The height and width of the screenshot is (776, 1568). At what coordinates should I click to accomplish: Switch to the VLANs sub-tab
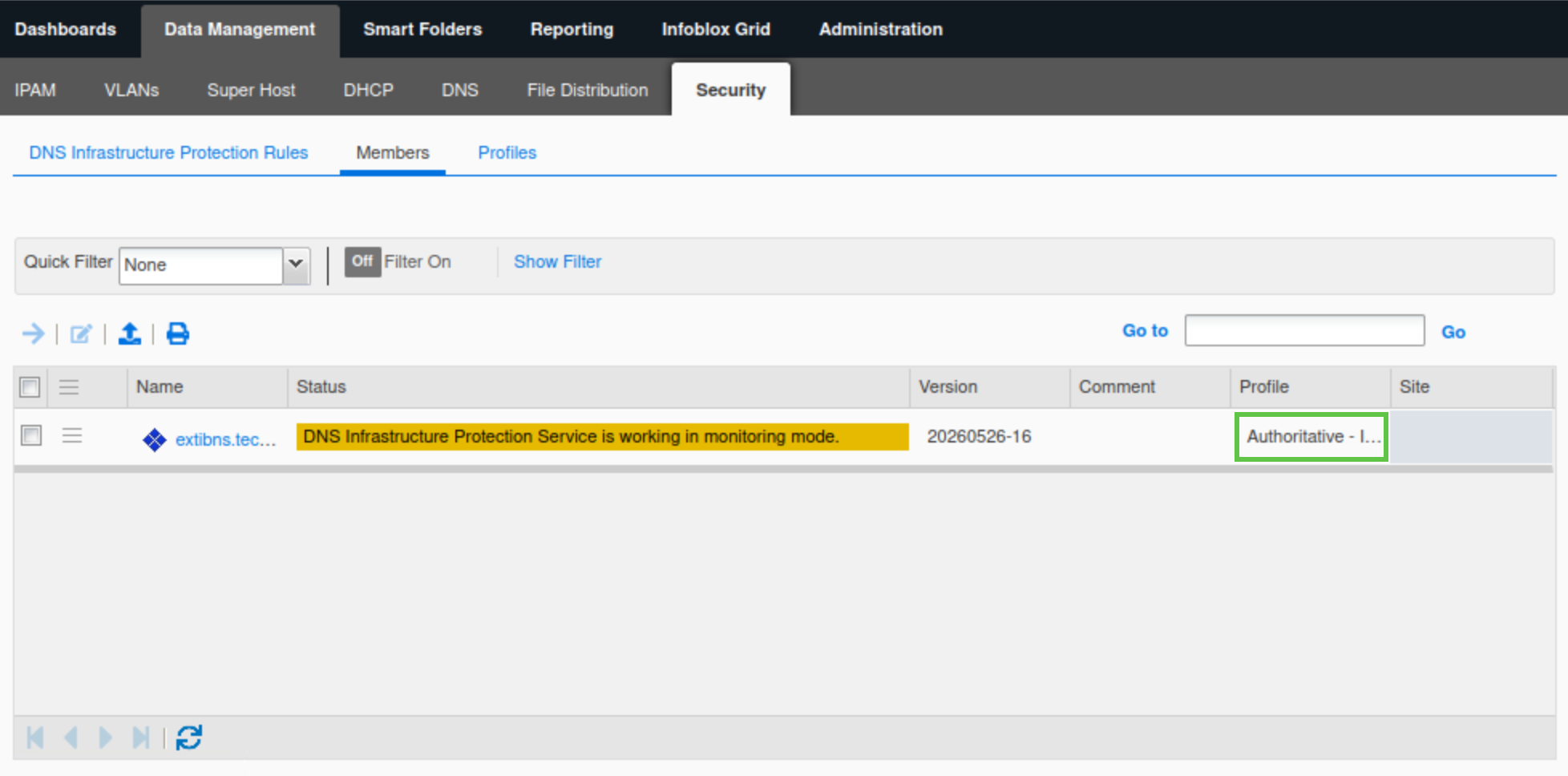(131, 90)
